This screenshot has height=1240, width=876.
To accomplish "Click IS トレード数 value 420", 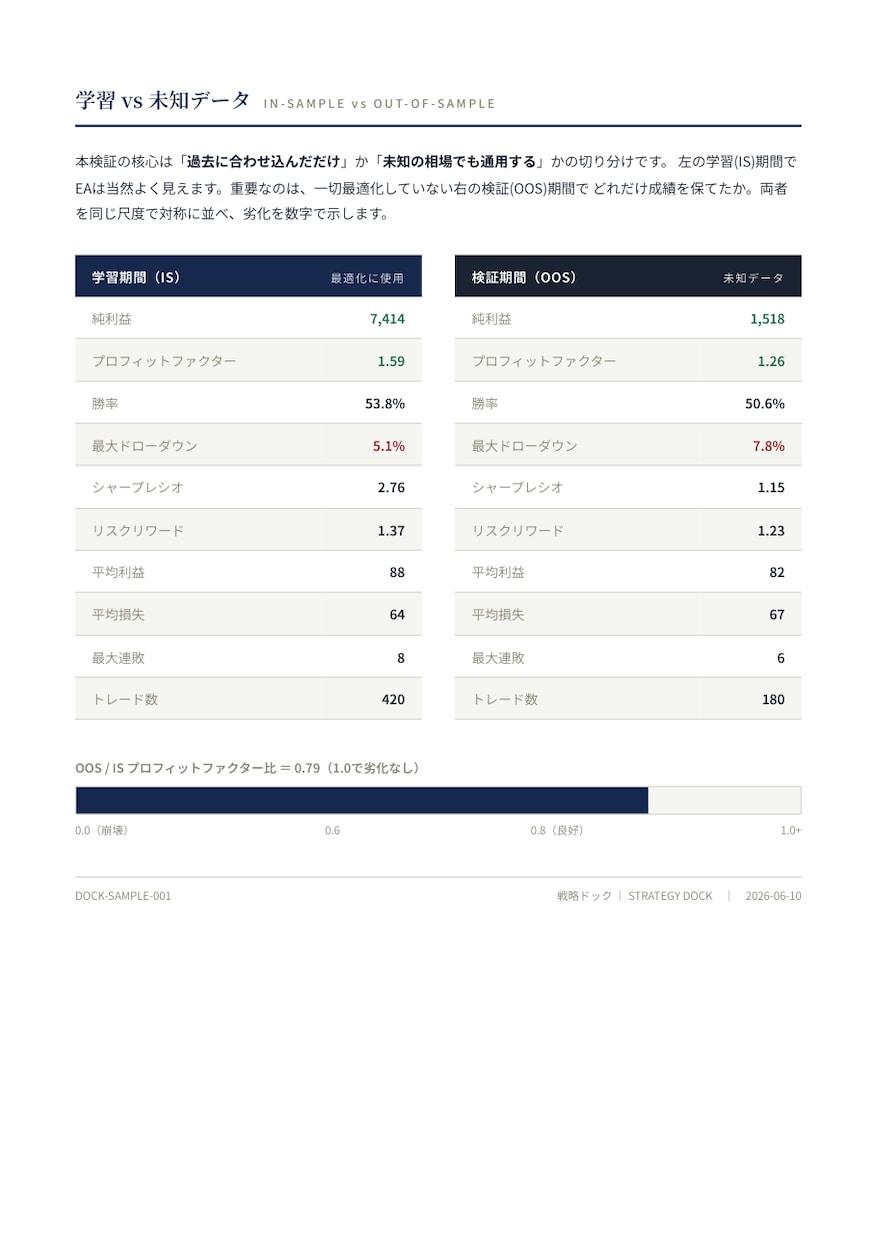I will pos(393,699).
